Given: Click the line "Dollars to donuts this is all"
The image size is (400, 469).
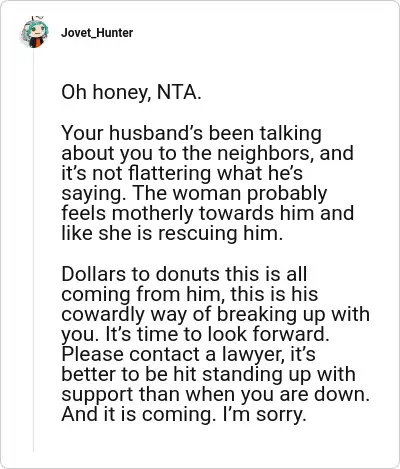Looking at the screenshot, I should (x=184, y=274).
